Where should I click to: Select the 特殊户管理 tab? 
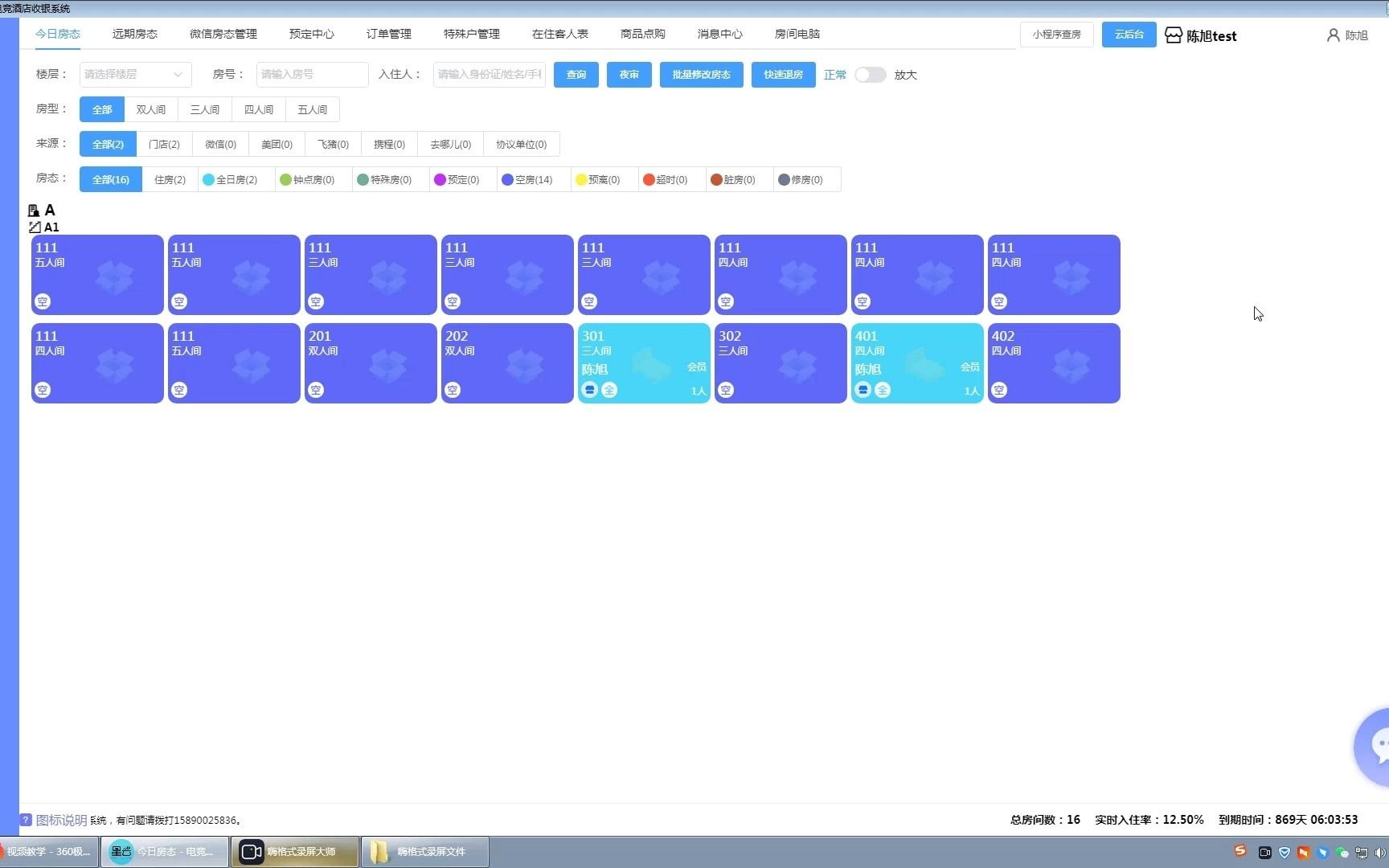[472, 34]
